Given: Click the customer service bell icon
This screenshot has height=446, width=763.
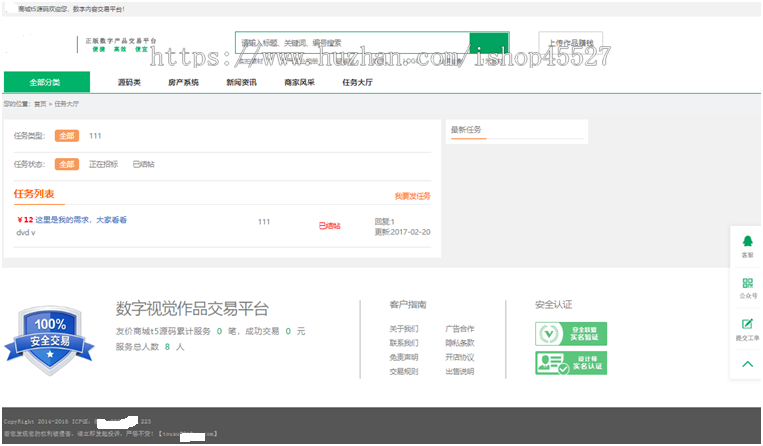Looking at the screenshot, I should click(747, 241).
